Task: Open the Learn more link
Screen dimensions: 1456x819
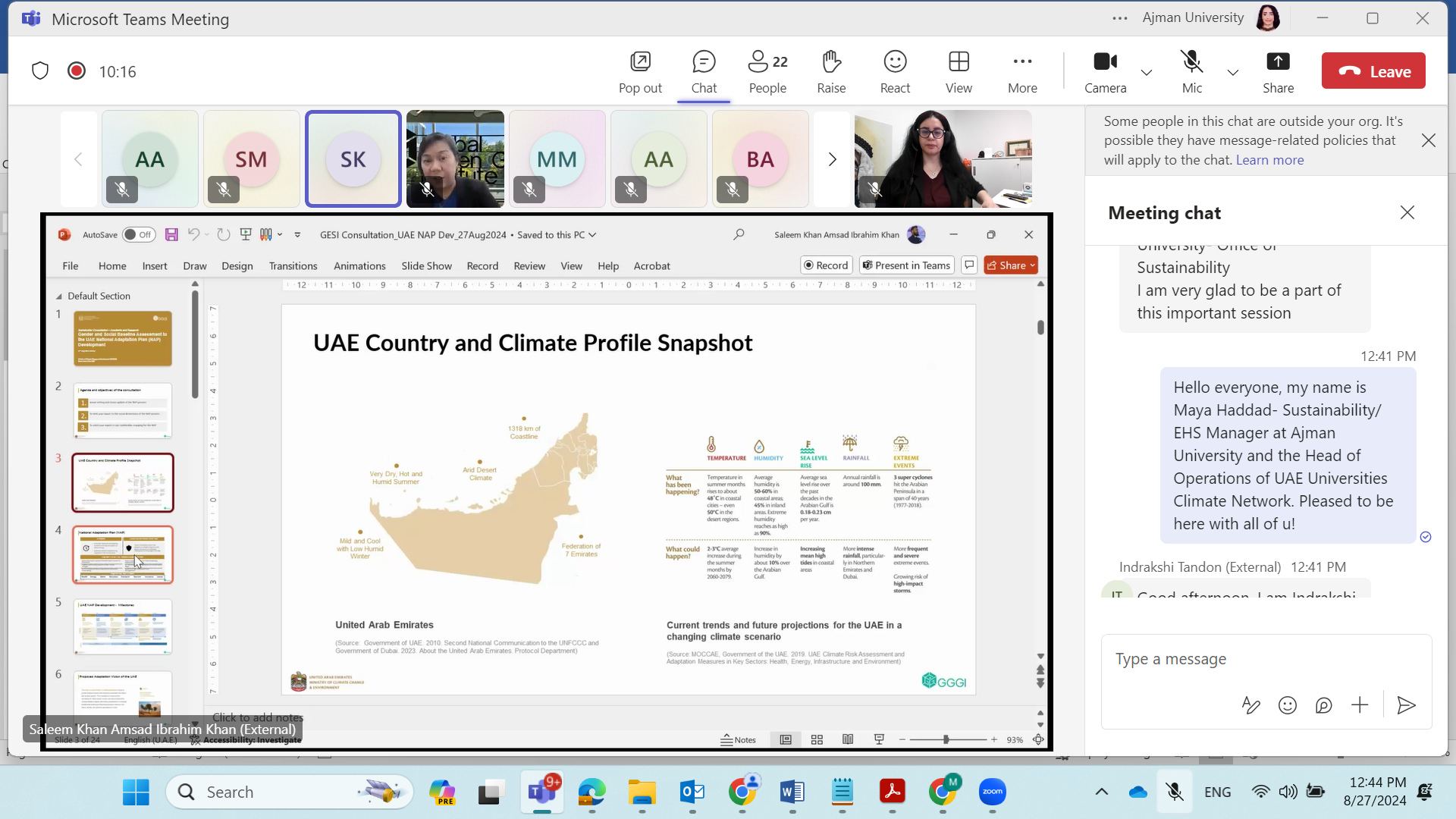Action: [x=1269, y=160]
